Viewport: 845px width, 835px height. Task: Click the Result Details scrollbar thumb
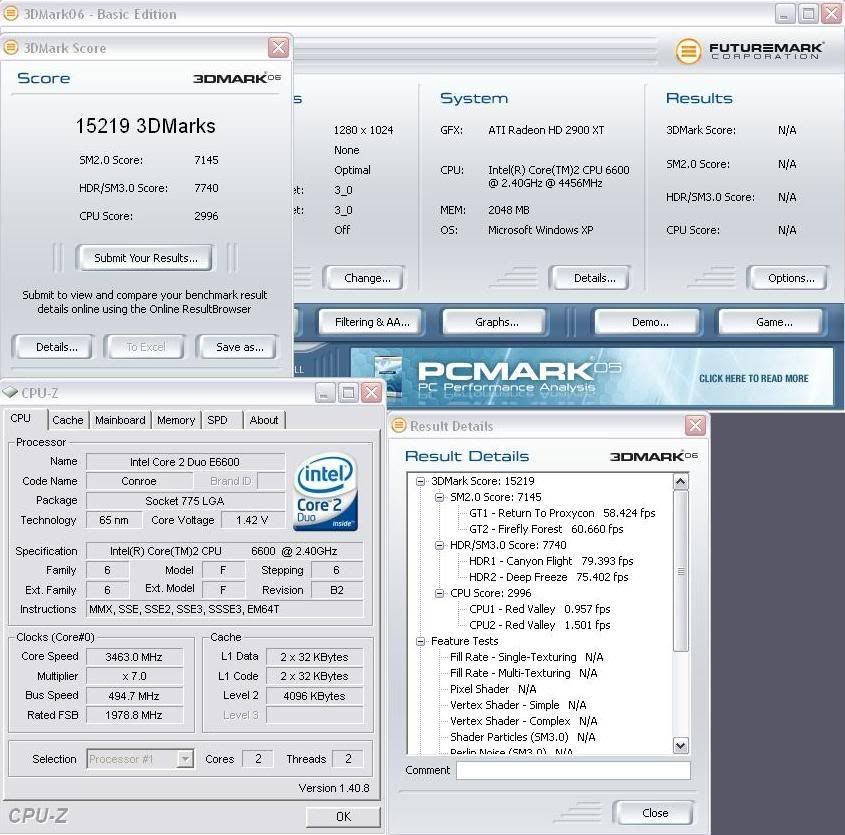[681, 571]
